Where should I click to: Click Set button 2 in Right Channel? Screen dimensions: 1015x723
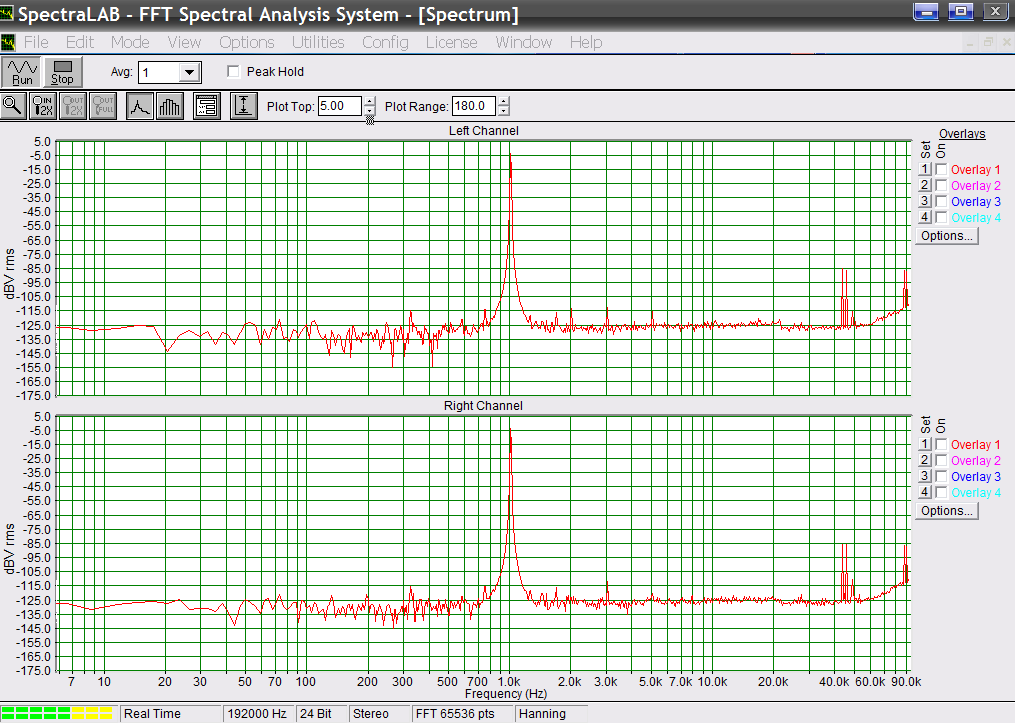[924, 461]
